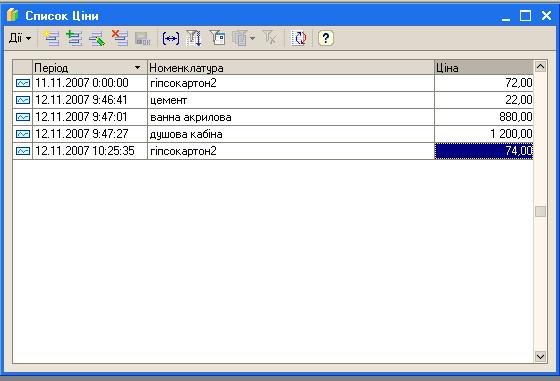Click scrollbar up arrow in list
The image size is (560, 381).
[540, 66]
